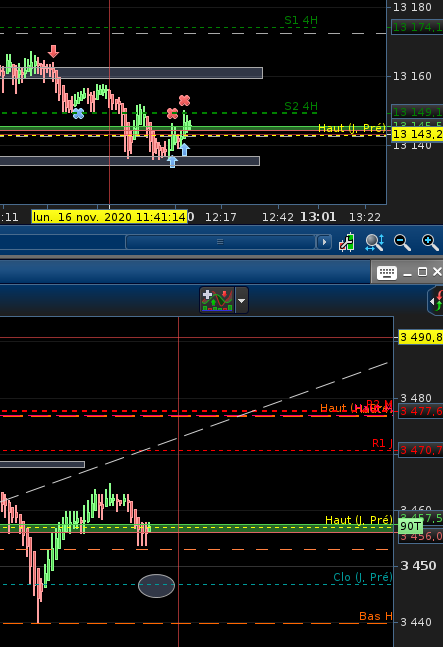This screenshot has height=647, width=443.
Task: Select the upper blue up arrow marker
Action: click(185, 149)
